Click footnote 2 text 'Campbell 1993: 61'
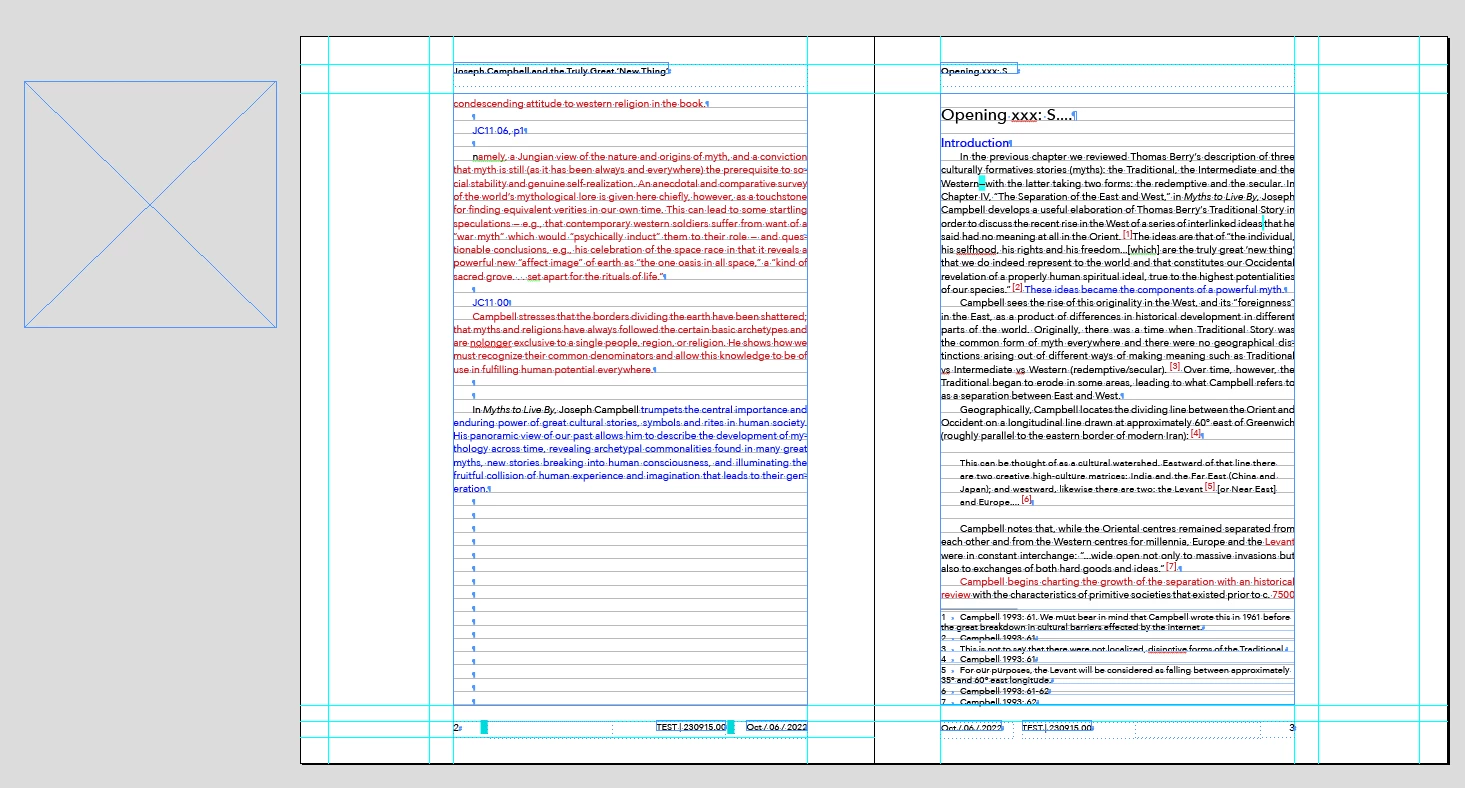This screenshot has height=788, width=1465. pos(997,638)
